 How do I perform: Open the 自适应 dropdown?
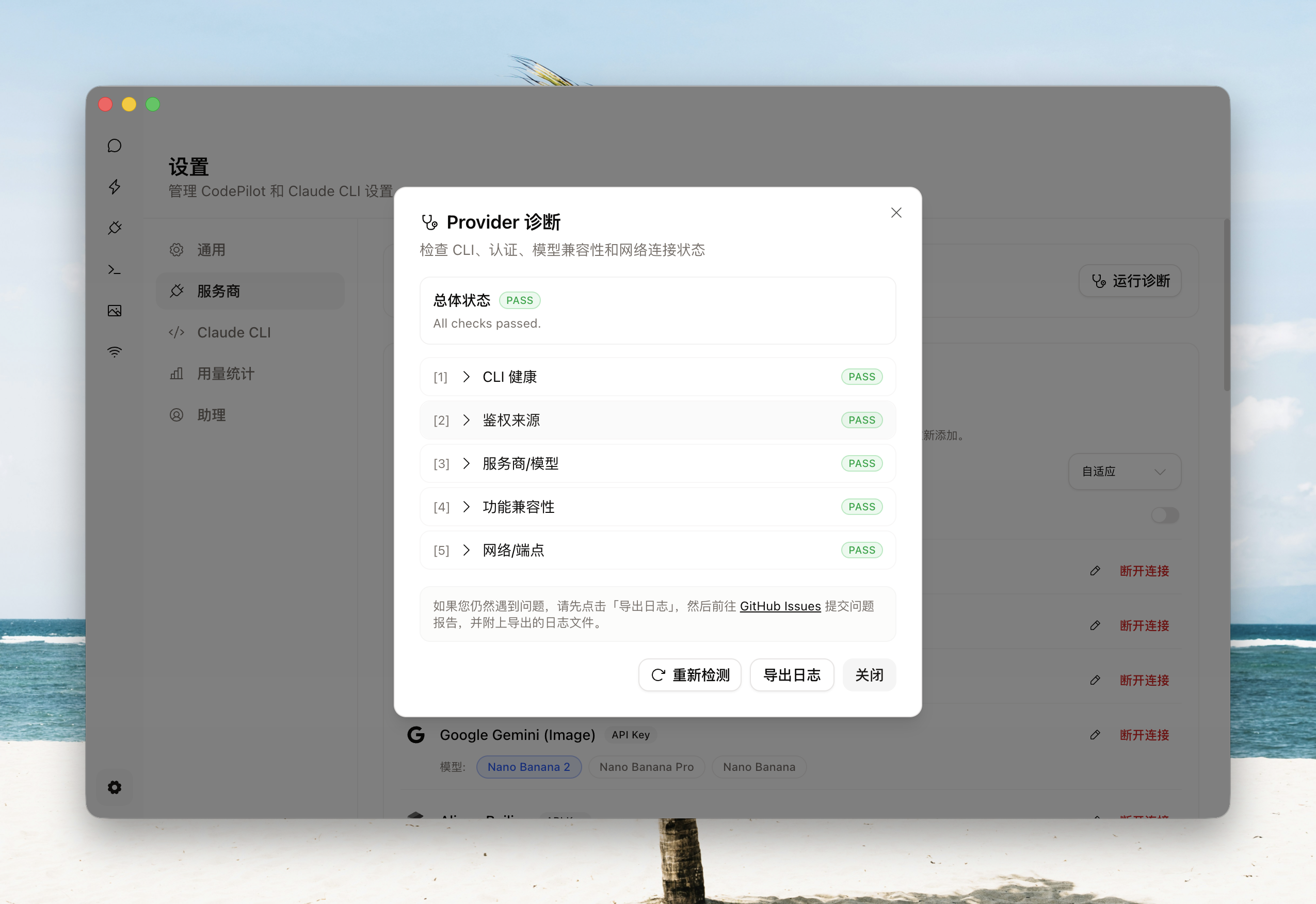click(x=1124, y=471)
